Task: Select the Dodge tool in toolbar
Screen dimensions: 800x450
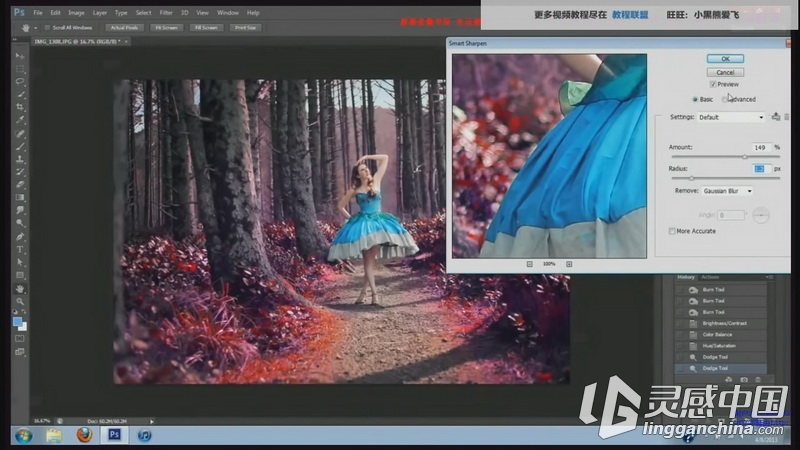Action: [x=20, y=223]
